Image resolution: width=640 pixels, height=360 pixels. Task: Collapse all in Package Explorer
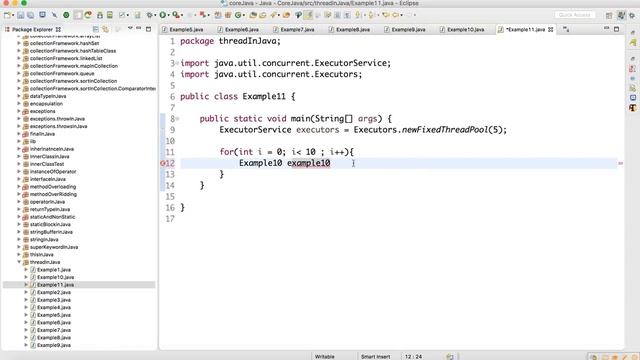tap(96, 29)
